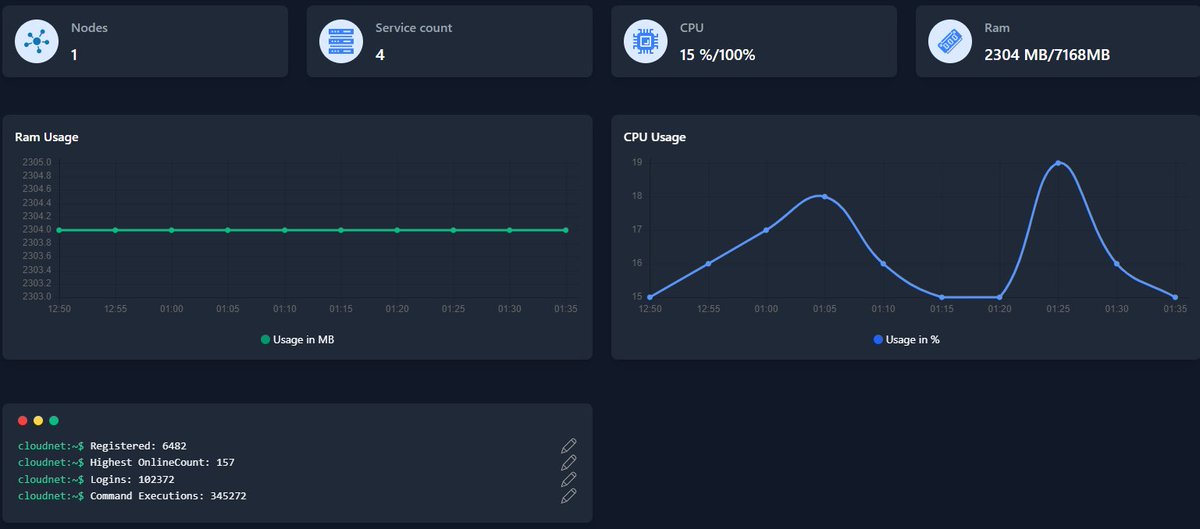Click the 'CPU Usage' chart title
The width and height of the screenshot is (1200, 529).
[x=655, y=137]
